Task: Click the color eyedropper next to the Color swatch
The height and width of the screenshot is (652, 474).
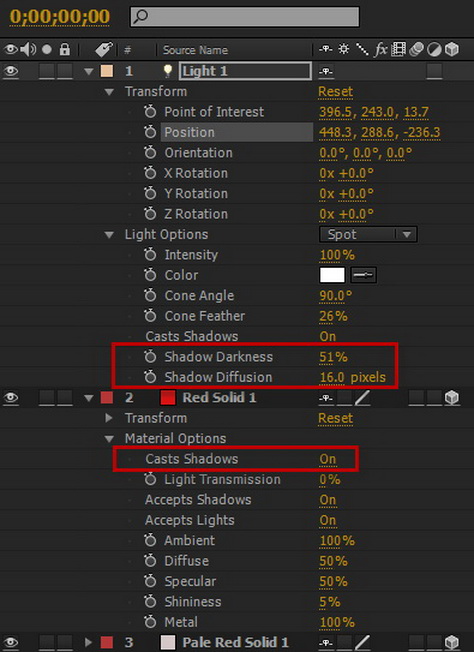Action: pyautogui.click(x=363, y=275)
